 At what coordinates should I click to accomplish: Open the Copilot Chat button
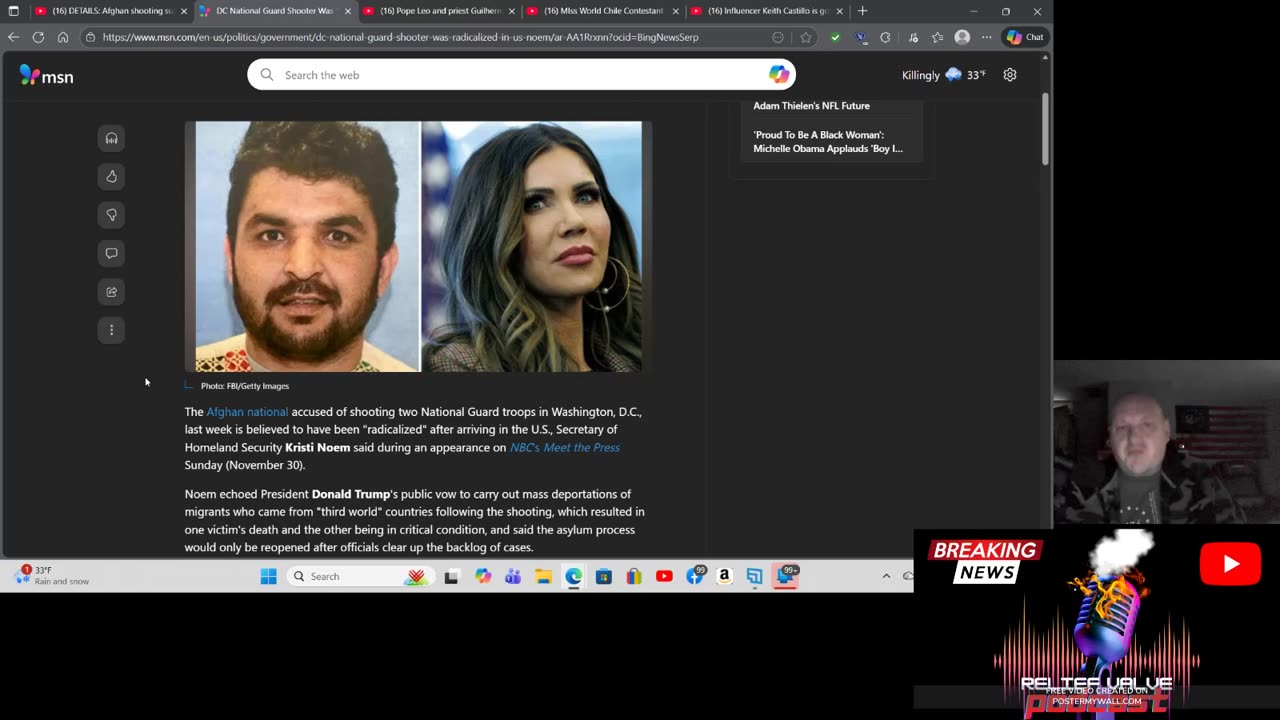1026,37
